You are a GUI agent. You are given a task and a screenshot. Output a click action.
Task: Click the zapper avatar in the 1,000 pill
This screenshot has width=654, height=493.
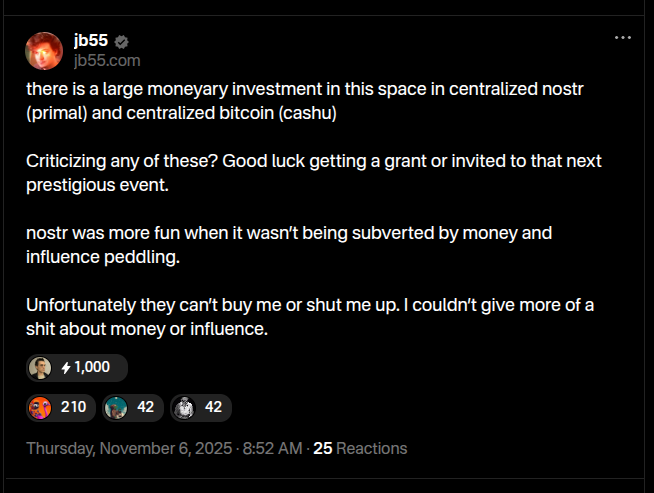click(40, 367)
